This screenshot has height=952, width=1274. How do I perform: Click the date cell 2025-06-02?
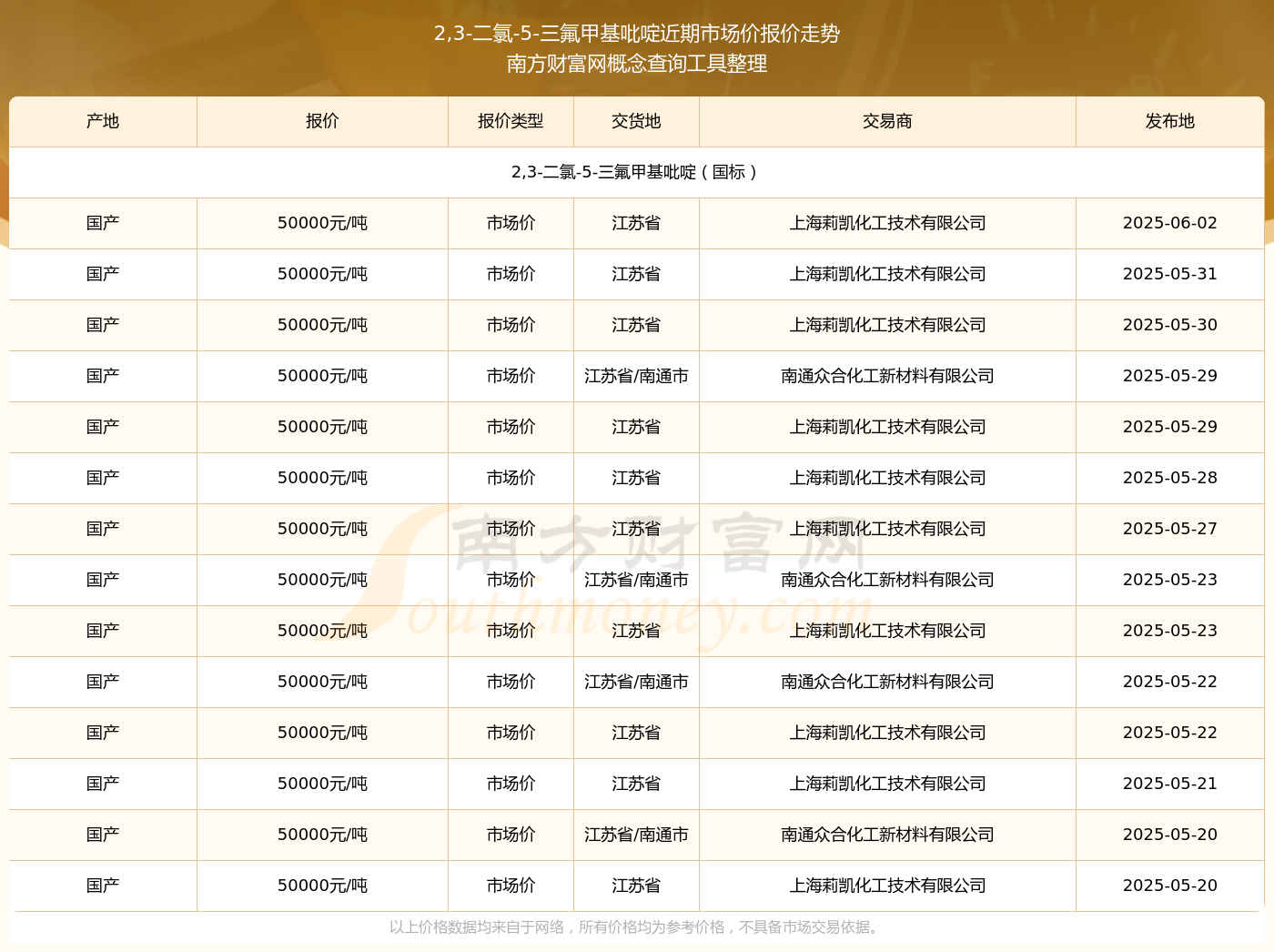point(1169,223)
